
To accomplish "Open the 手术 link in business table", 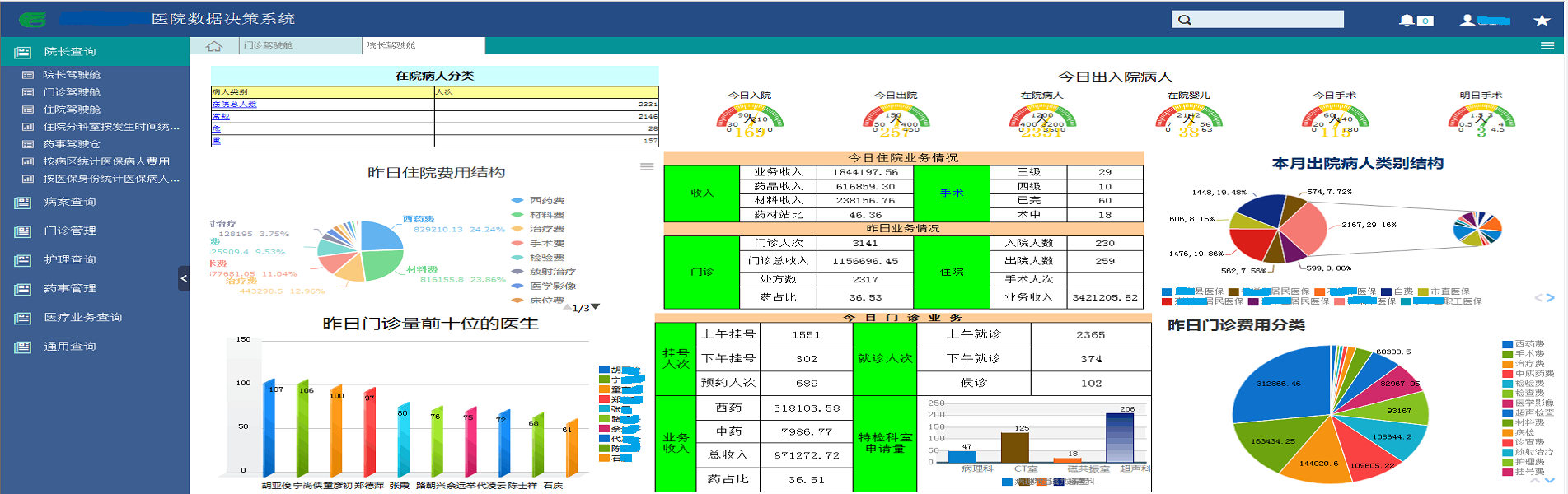I will (951, 193).
